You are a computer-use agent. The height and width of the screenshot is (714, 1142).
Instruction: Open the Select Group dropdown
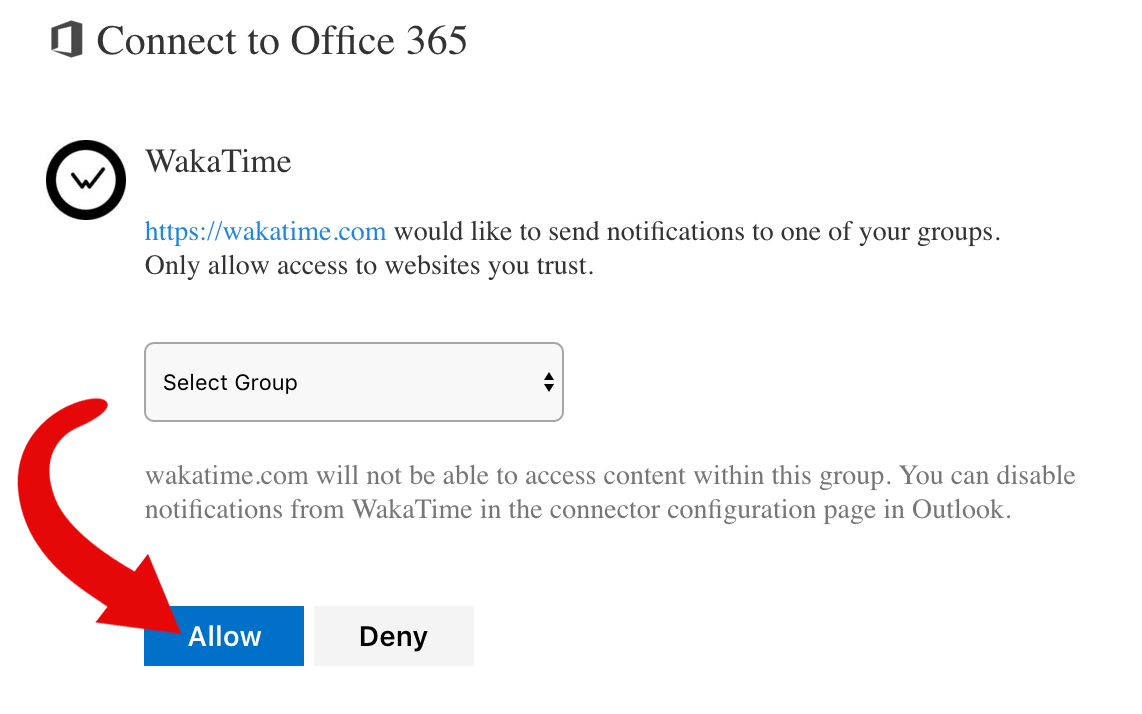click(354, 382)
